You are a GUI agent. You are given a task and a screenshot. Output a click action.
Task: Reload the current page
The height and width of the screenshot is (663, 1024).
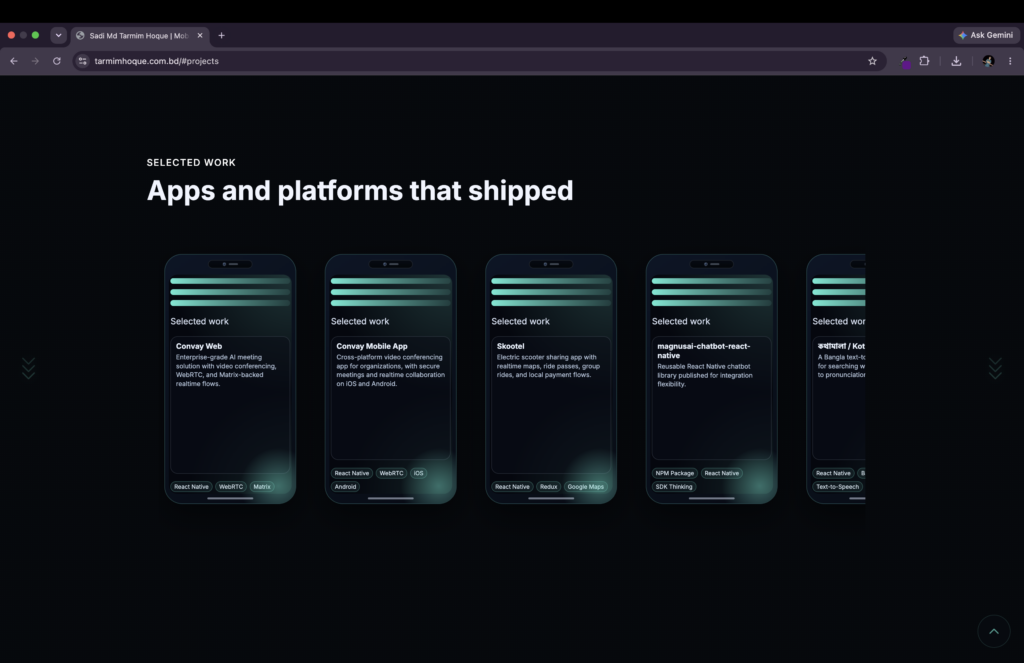coord(57,61)
